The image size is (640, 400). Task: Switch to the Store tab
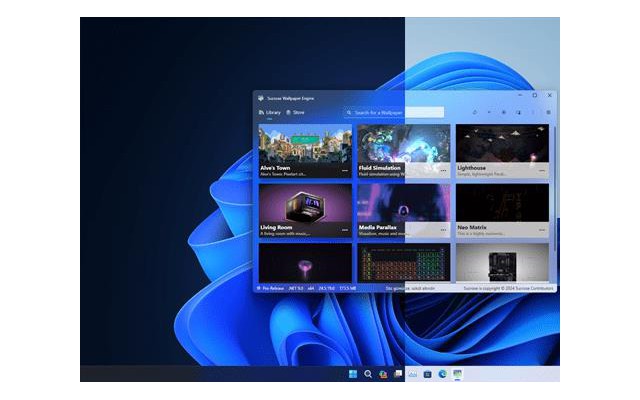(295, 113)
